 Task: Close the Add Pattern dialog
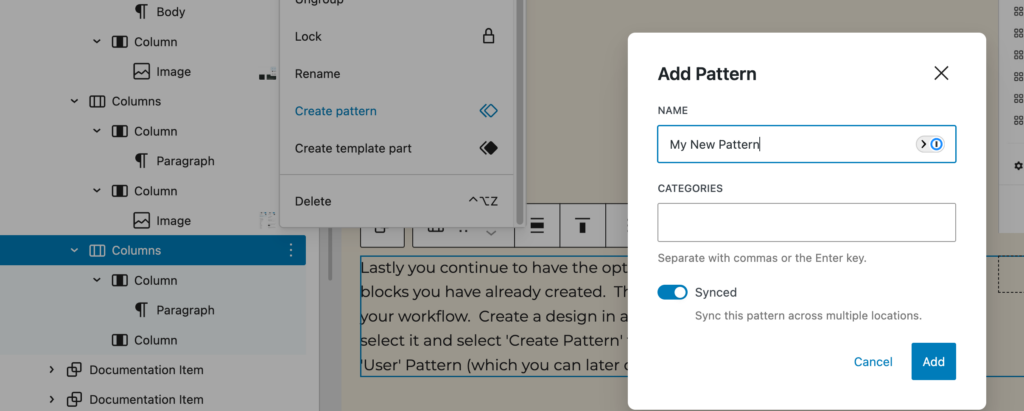click(x=940, y=73)
